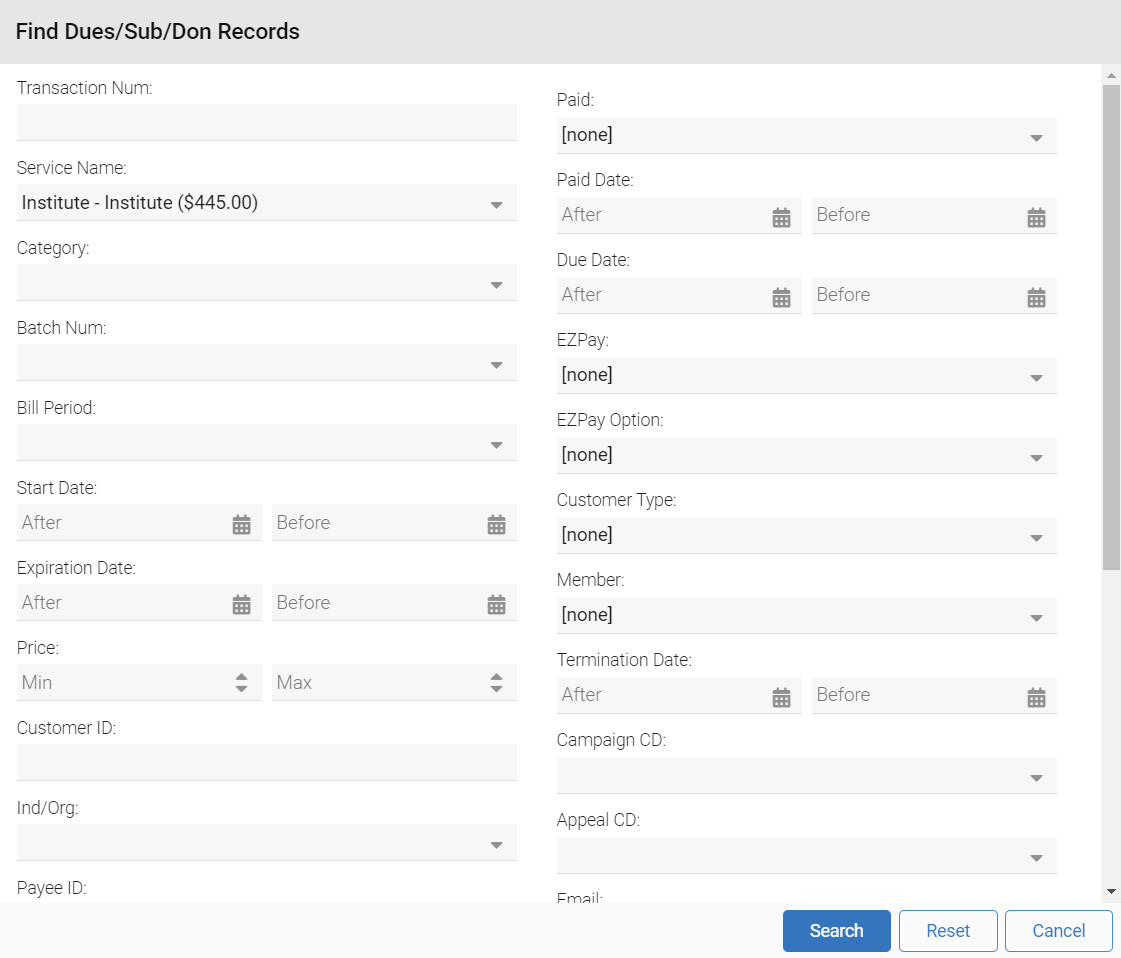Open calendar for Paid Date After field
The height and width of the screenshot is (958, 1121).
(x=781, y=217)
